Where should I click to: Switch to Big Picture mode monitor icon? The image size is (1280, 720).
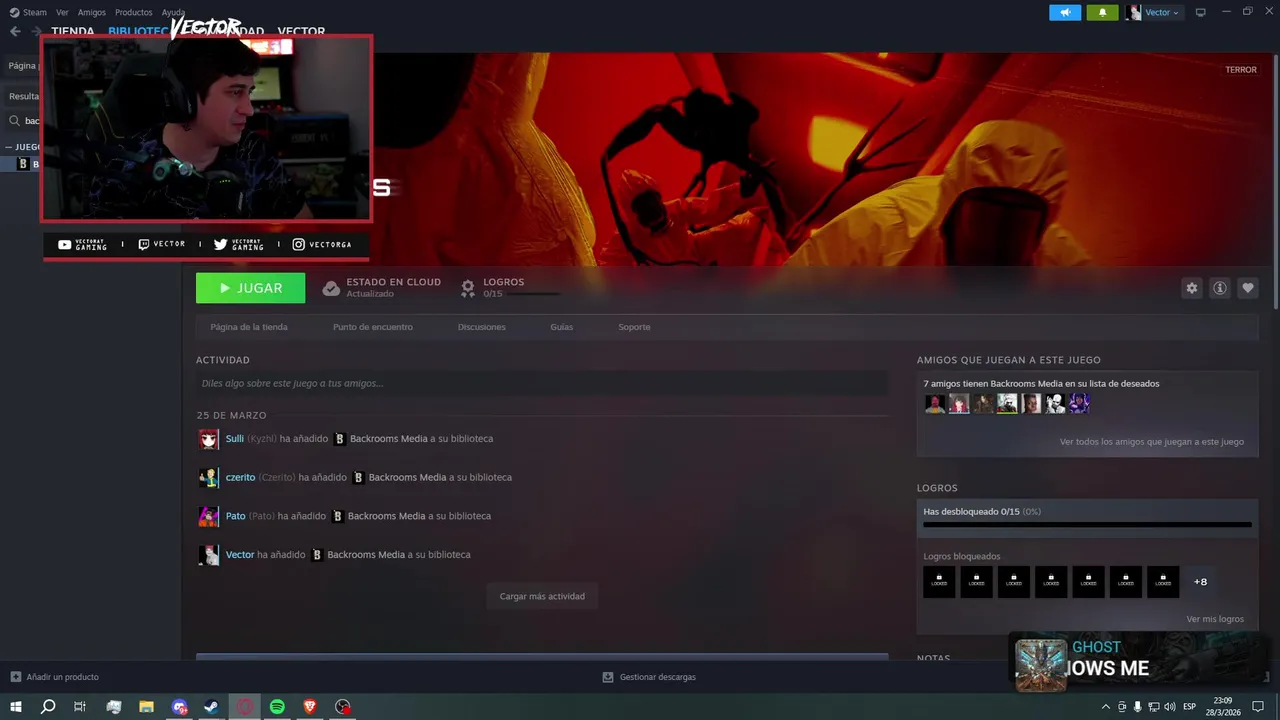click(1200, 12)
